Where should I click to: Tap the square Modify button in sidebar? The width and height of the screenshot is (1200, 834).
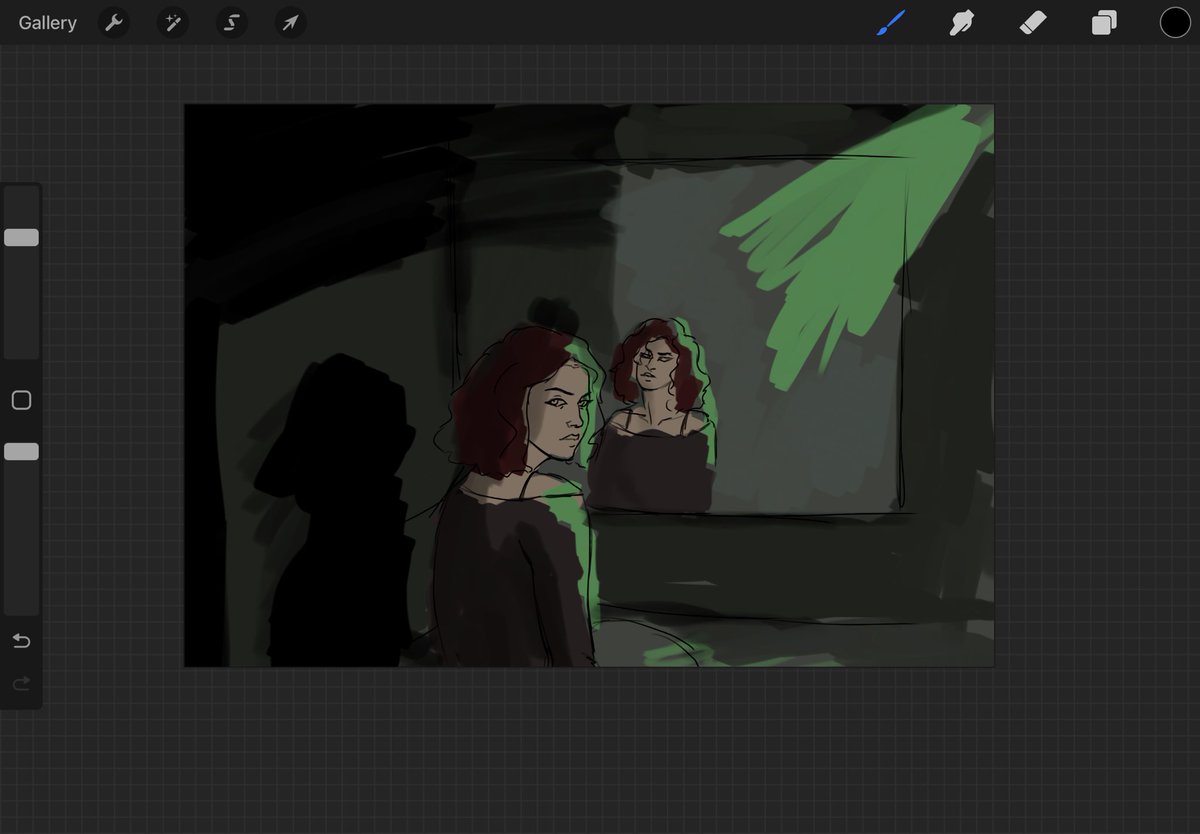pos(21,400)
